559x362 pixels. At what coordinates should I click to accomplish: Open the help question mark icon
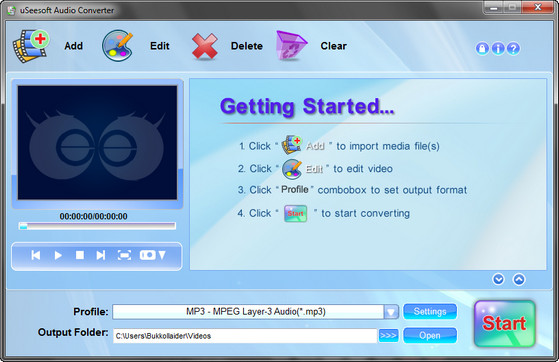513,49
